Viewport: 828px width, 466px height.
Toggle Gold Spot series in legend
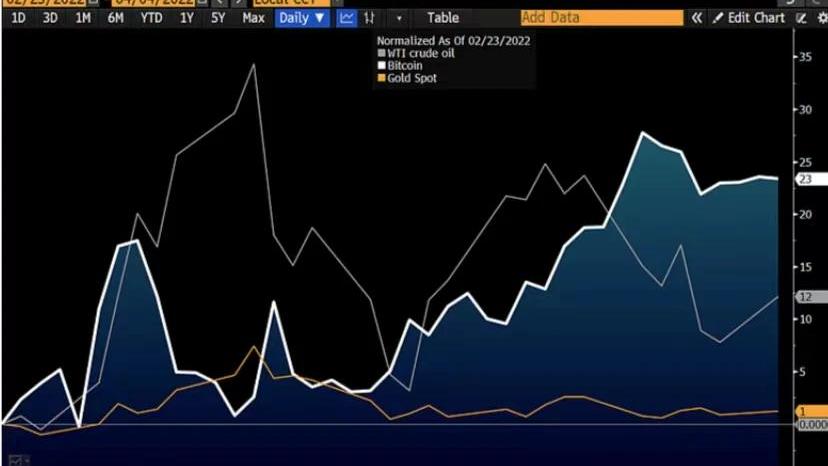pos(381,77)
